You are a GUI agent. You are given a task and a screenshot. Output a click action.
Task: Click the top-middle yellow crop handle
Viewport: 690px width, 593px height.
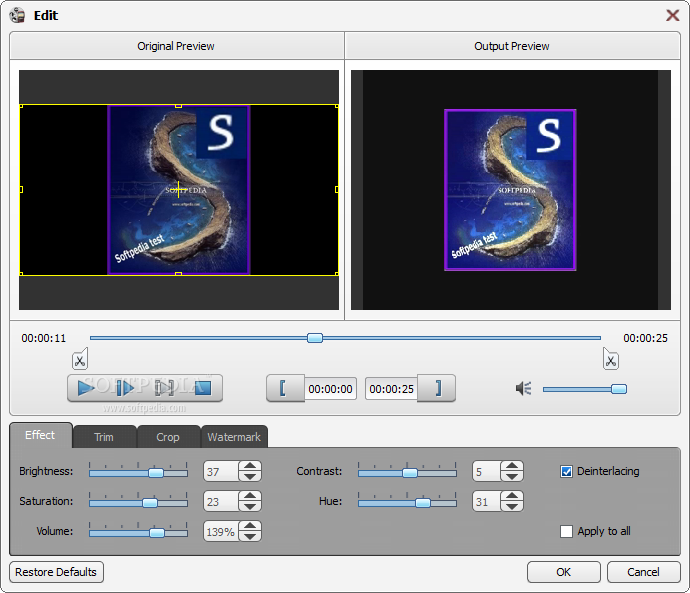pos(178,106)
